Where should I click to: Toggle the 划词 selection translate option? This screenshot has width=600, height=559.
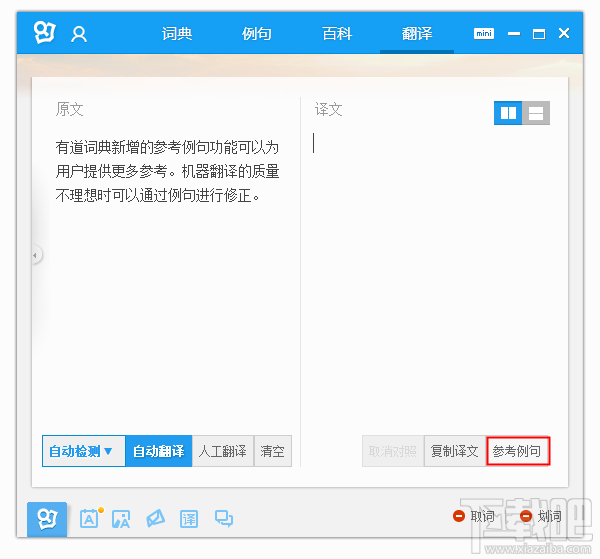pos(541,516)
